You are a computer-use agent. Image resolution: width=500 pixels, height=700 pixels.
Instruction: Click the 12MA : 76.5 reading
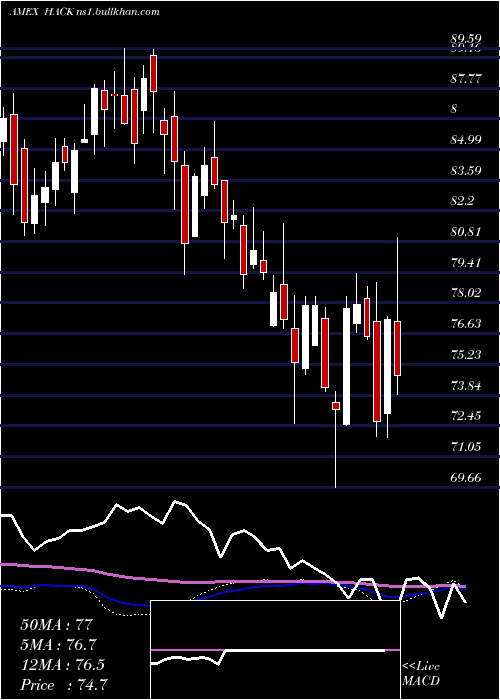[x=62, y=665]
